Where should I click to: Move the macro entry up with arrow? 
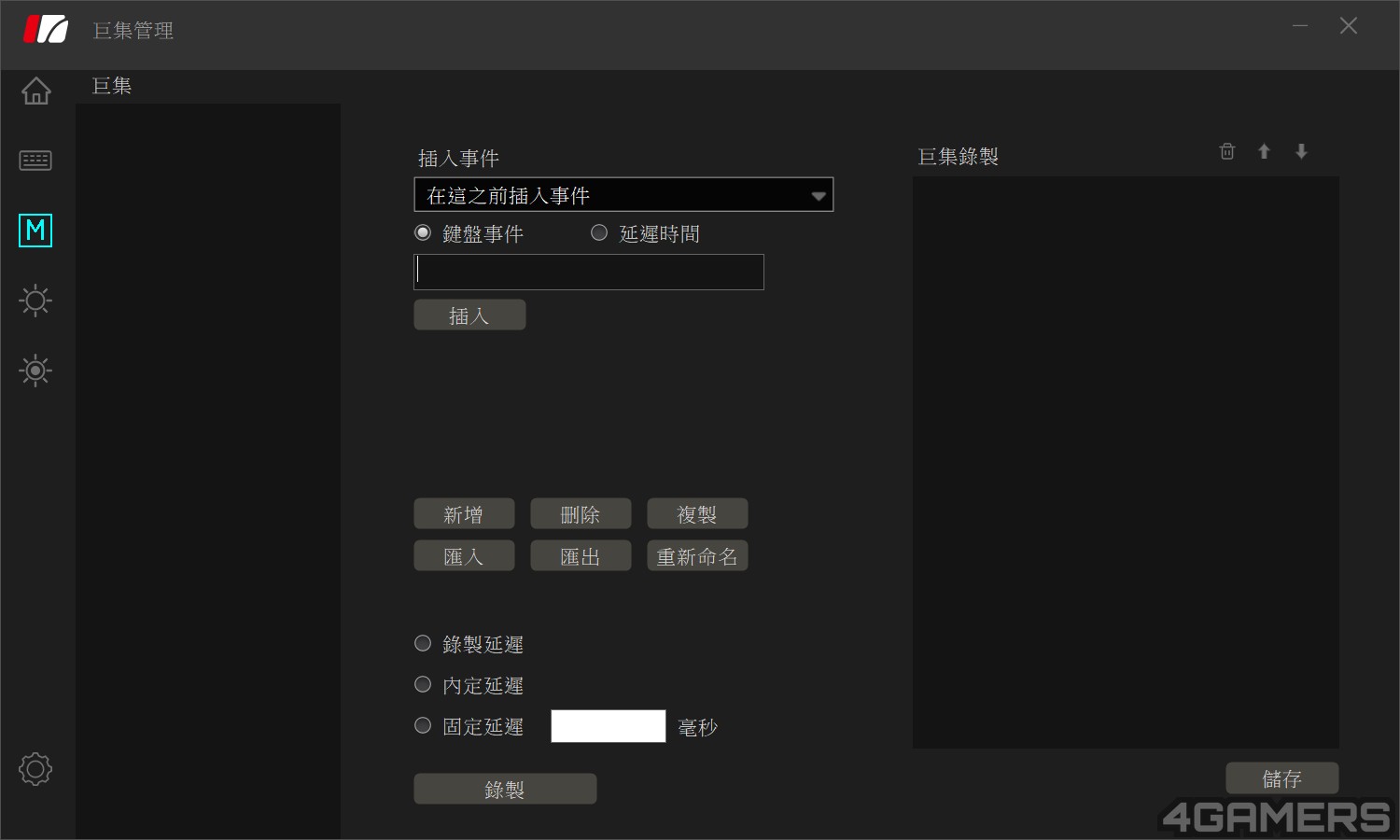[x=1264, y=151]
